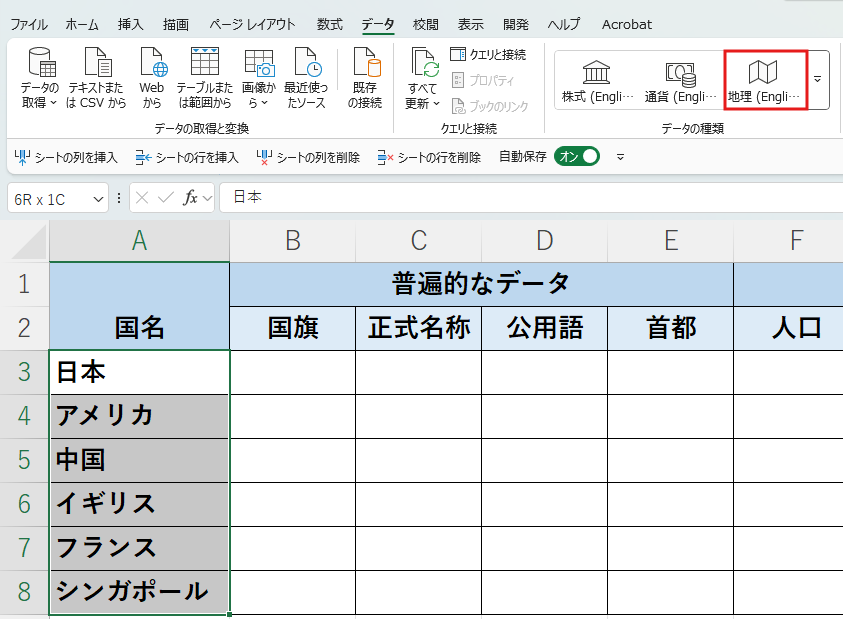Open the Name Box dropdown arrow
The width and height of the screenshot is (843, 619).
[98, 200]
